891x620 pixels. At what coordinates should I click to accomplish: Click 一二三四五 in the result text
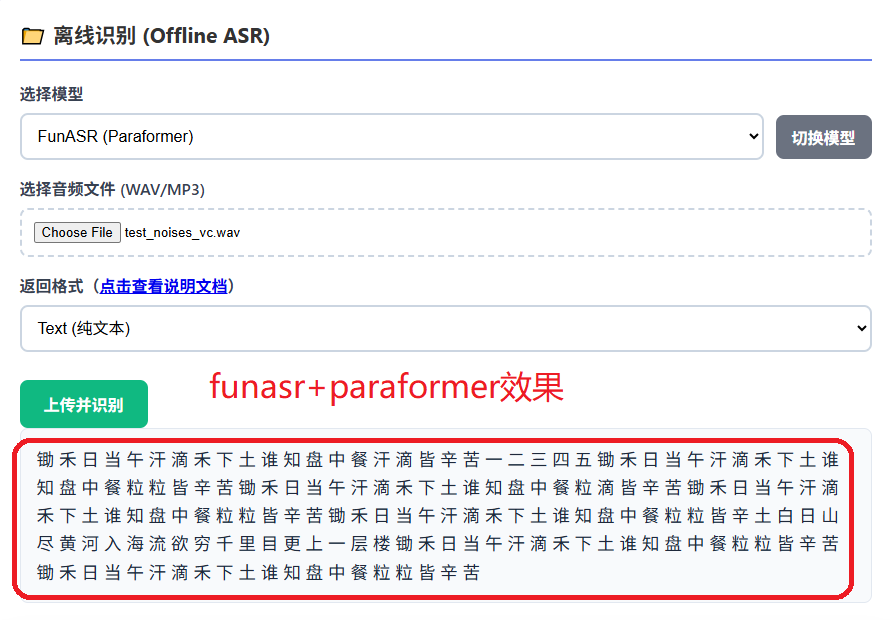point(538,460)
